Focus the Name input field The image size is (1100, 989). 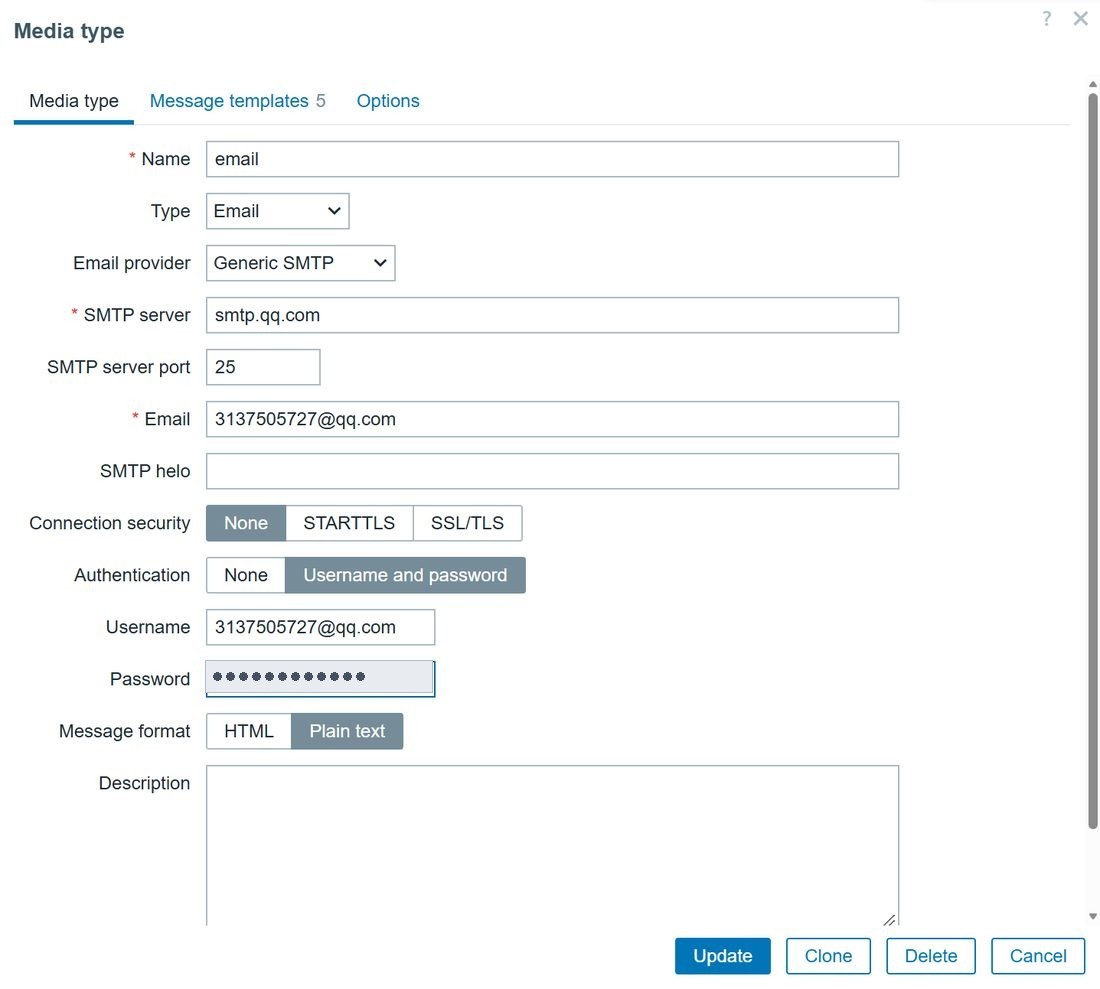(x=552, y=159)
